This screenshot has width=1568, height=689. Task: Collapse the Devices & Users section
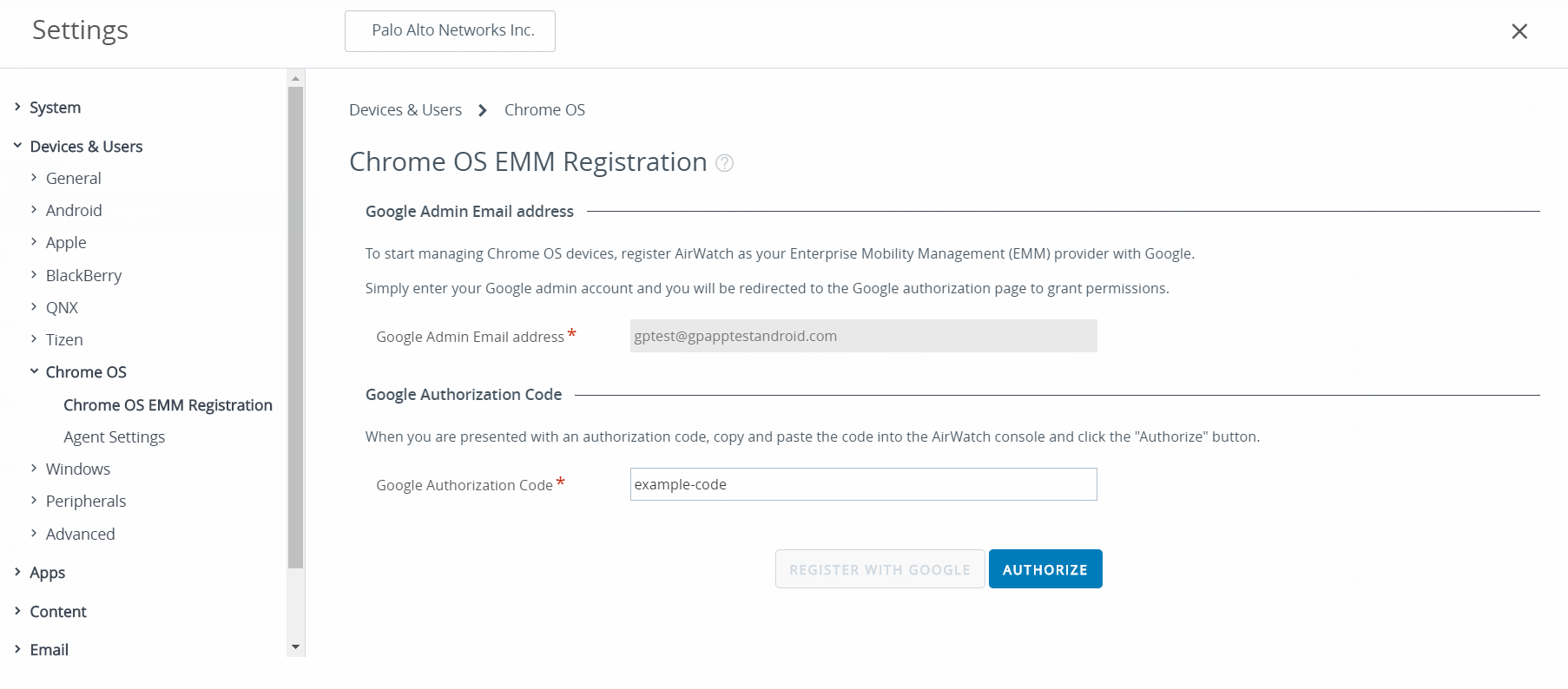pyautogui.click(x=17, y=146)
